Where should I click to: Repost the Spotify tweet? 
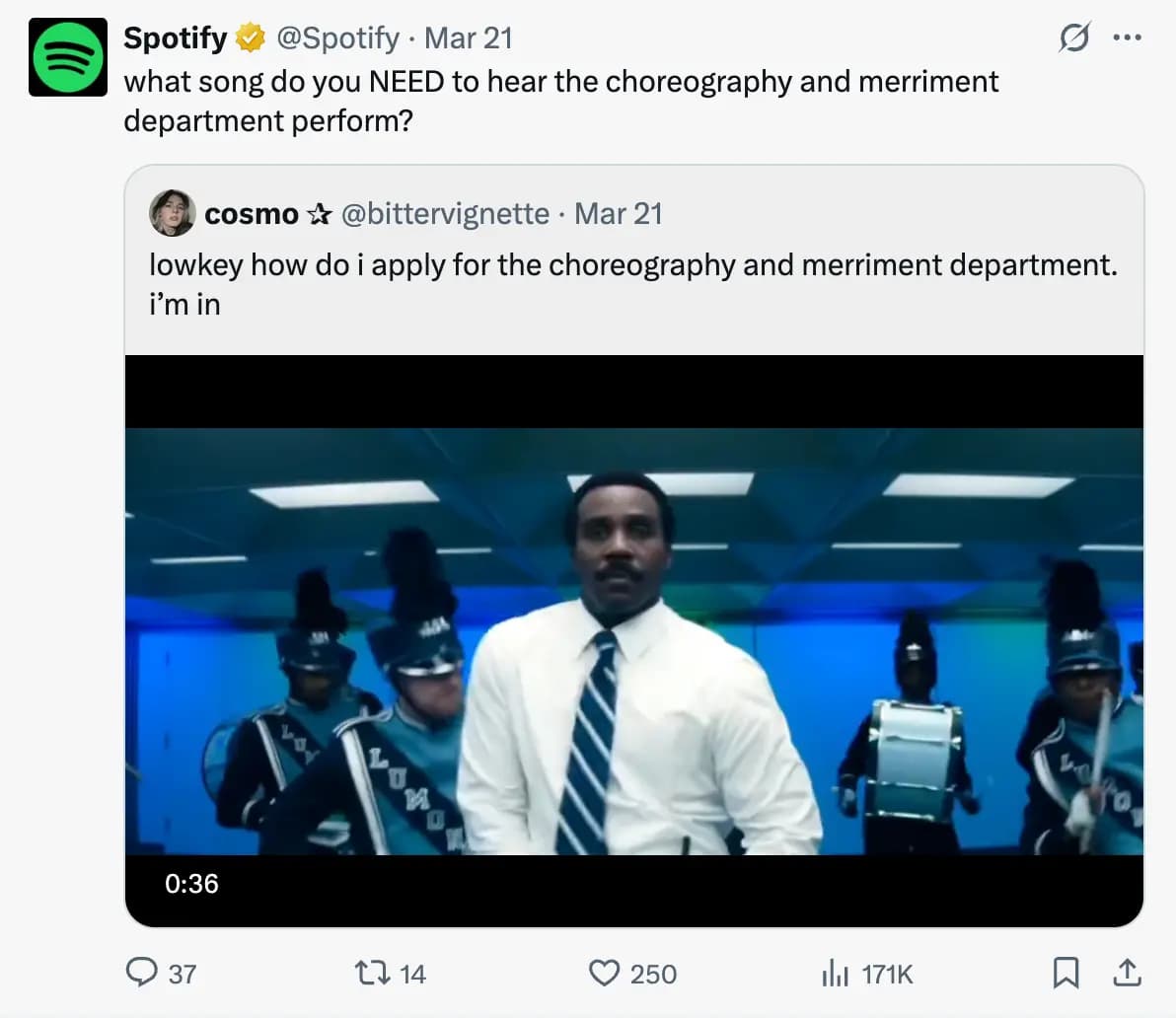click(x=370, y=974)
